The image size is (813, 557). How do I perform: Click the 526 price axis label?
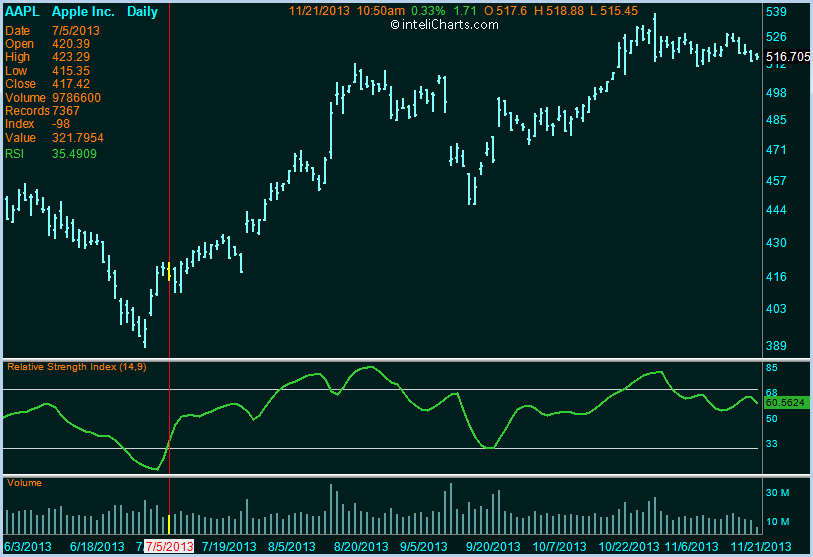coord(776,37)
